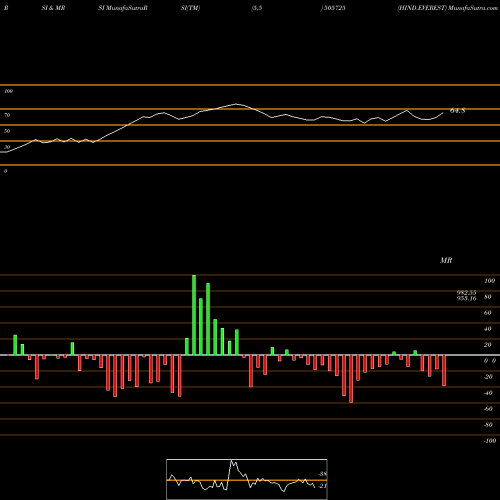Click the MR panel title label
The height and width of the screenshot is (500, 500).
[446, 260]
